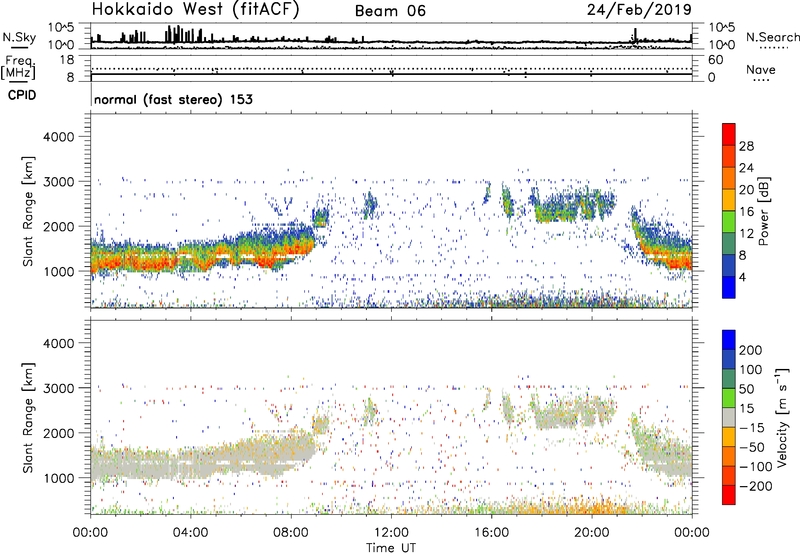Click the "Nave" legend label

(x=761, y=69)
